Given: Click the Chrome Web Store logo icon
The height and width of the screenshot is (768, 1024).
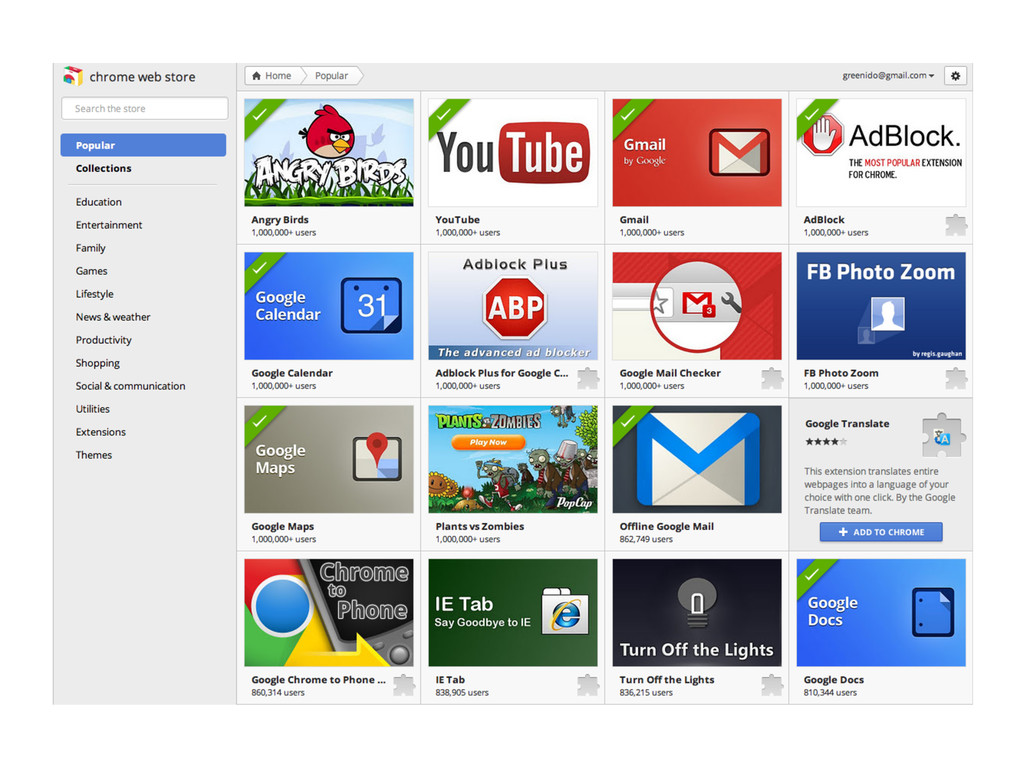Looking at the screenshot, I should pyautogui.click(x=72, y=76).
